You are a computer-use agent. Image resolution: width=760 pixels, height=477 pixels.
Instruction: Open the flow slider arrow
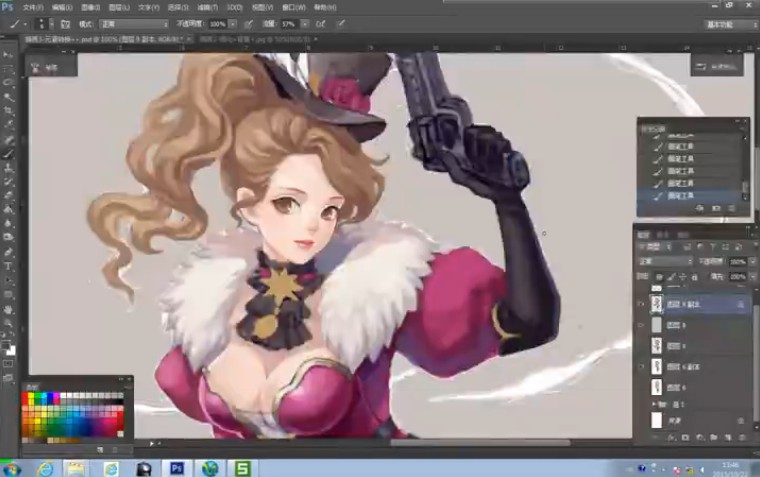coord(305,24)
